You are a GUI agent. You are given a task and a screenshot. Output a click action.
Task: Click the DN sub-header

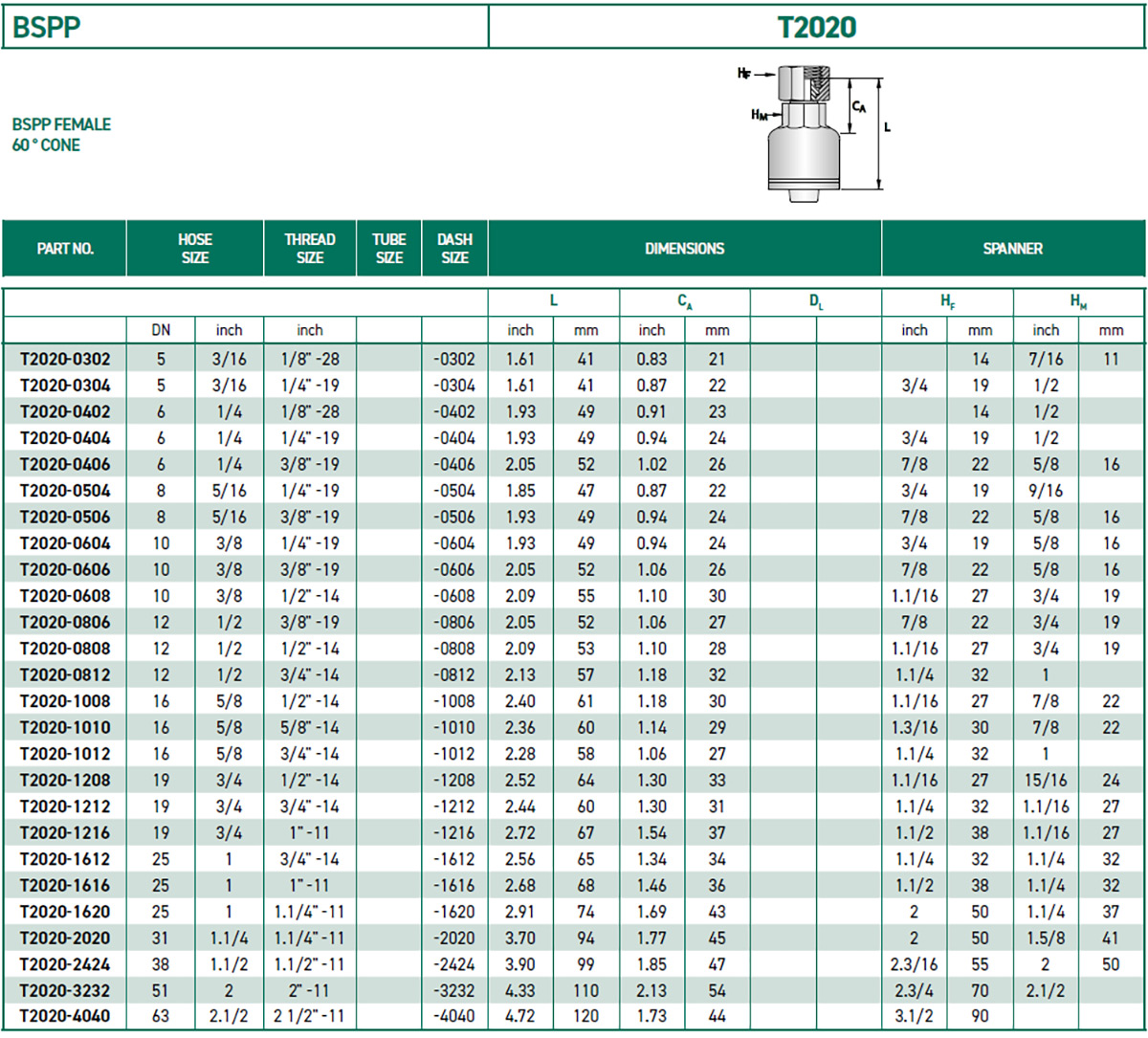click(161, 330)
